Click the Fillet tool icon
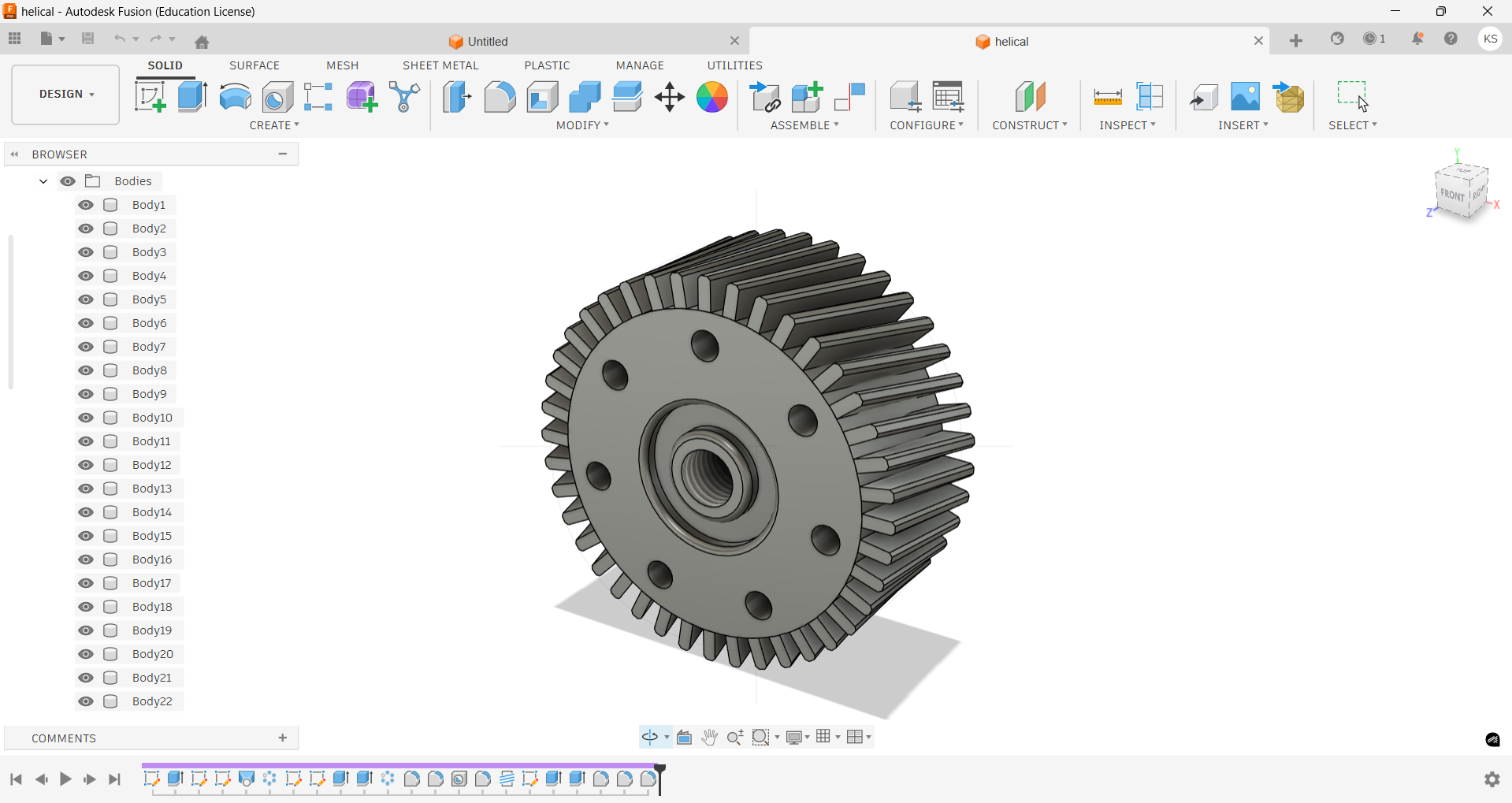 coord(500,97)
